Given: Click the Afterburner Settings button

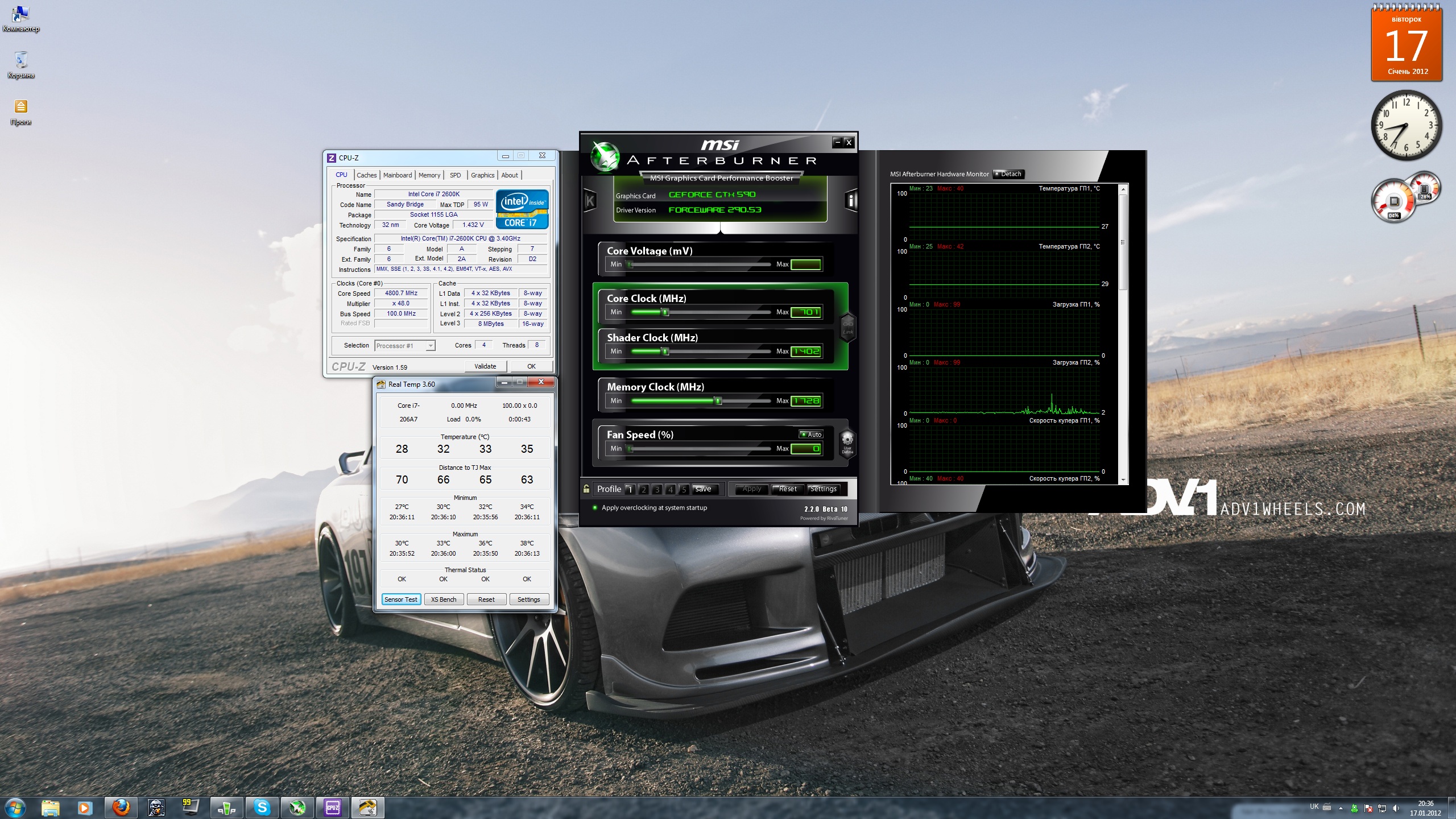Looking at the screenshot, I should [x=823, y=489].
